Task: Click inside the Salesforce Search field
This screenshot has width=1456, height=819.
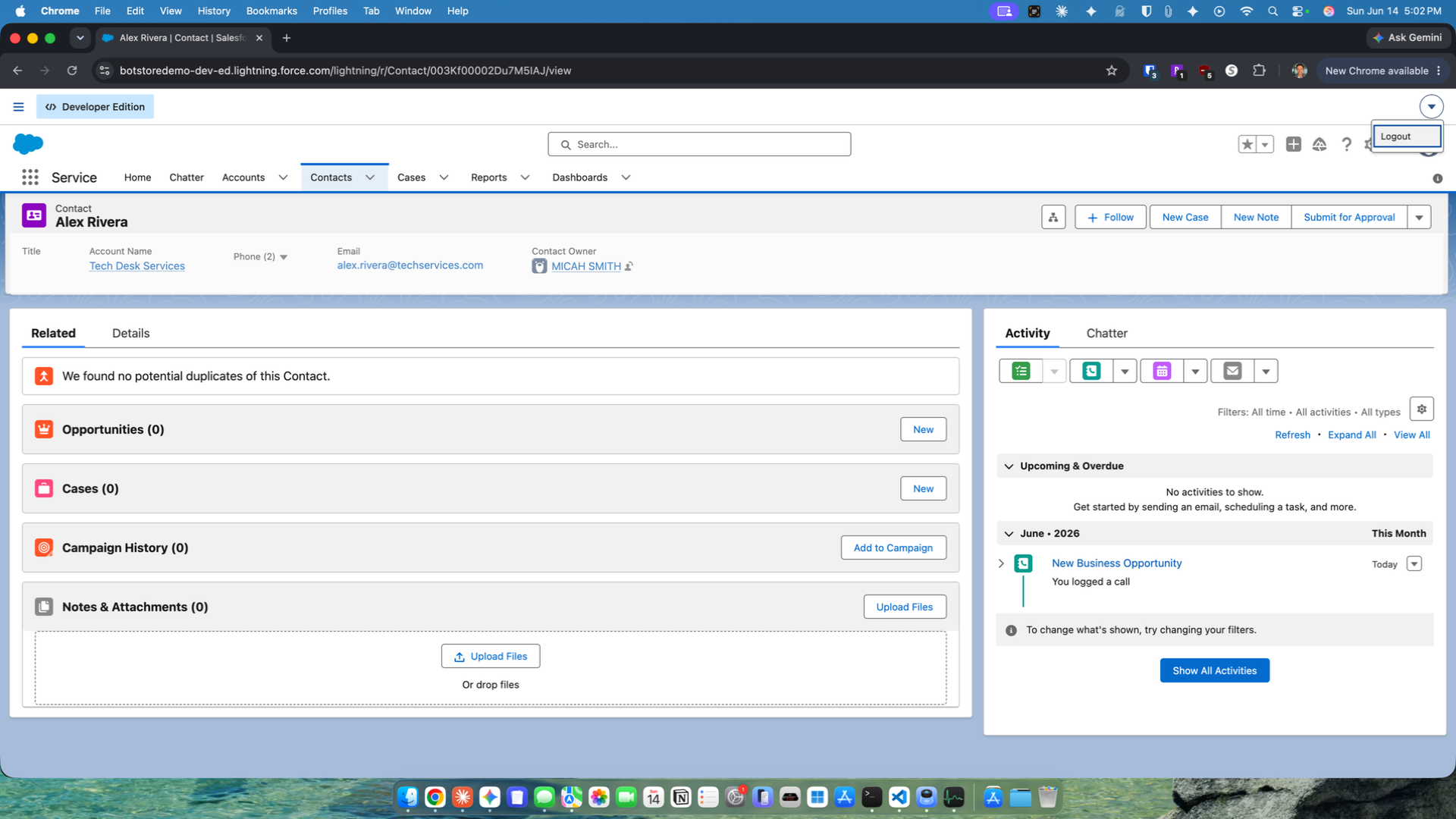Action: click(699, 144)
